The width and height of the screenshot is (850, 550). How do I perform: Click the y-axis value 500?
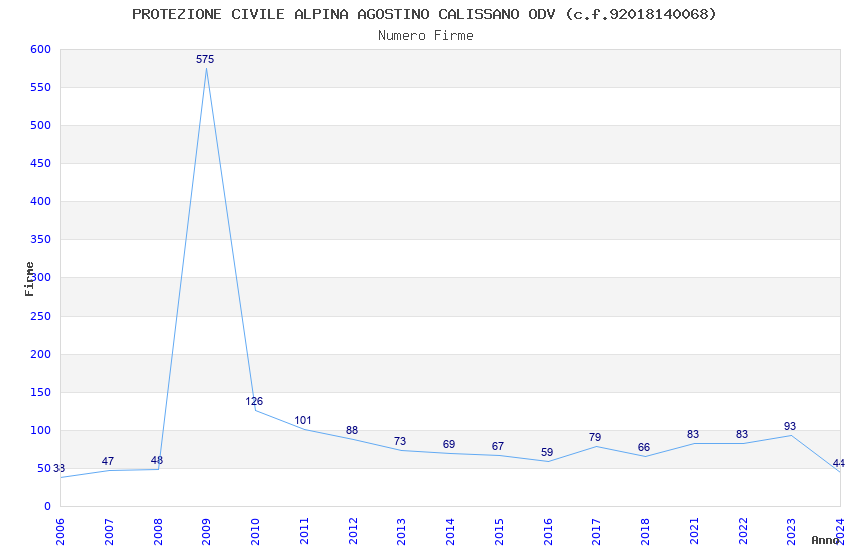click(41, 125)
